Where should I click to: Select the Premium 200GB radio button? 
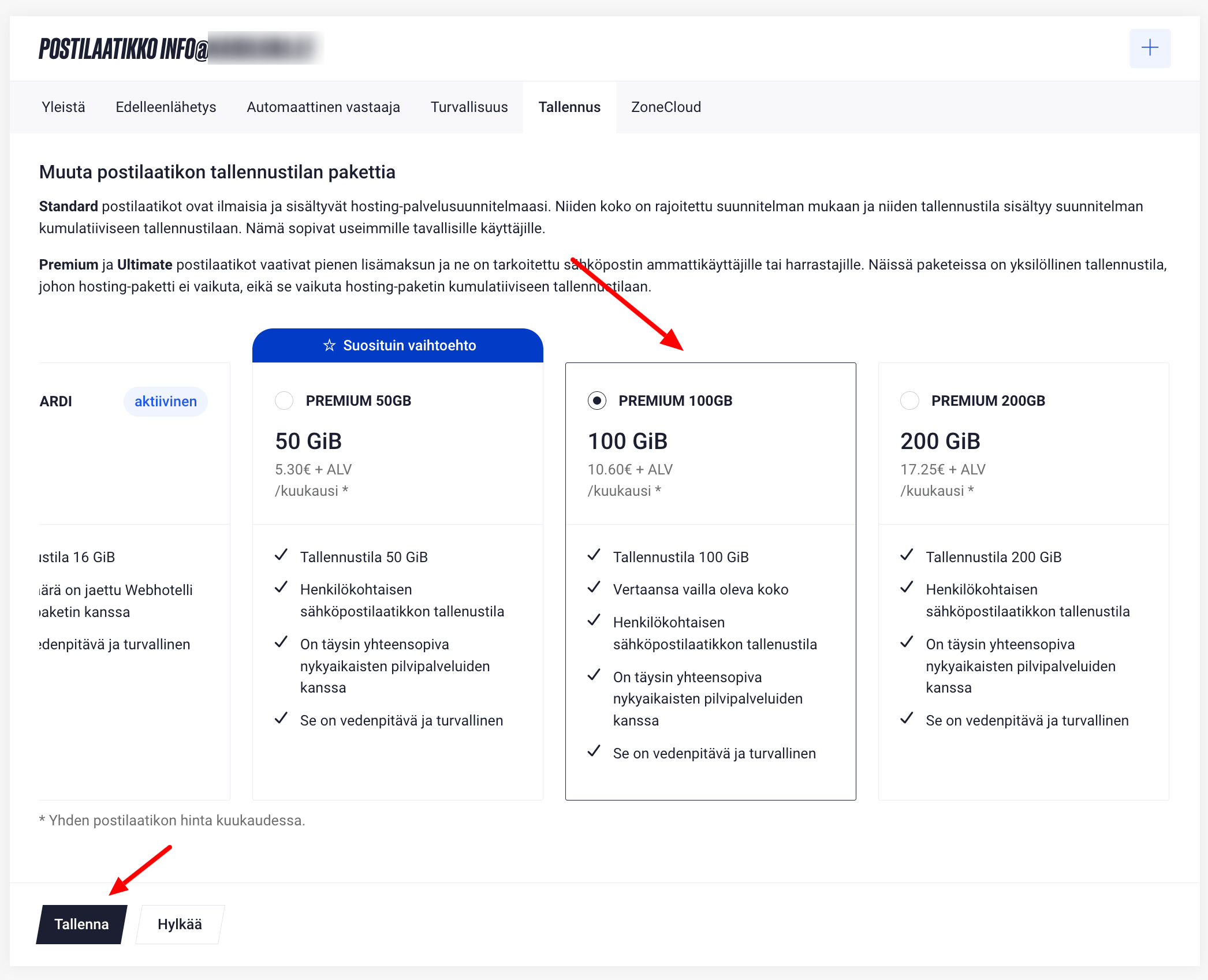pos(909,401)
